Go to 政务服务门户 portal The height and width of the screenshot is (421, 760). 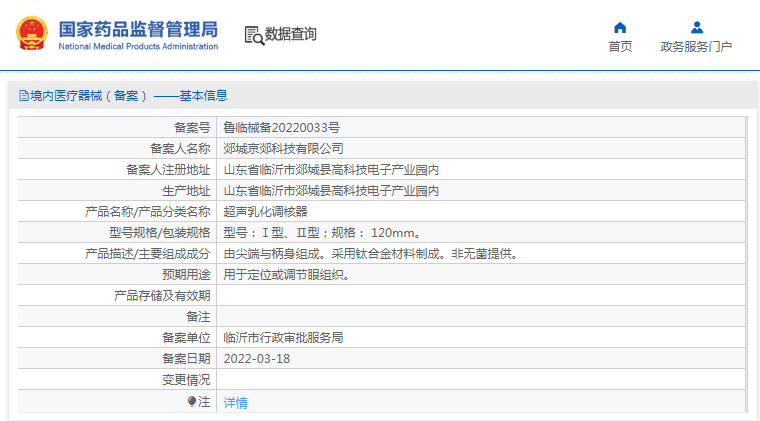696,46
